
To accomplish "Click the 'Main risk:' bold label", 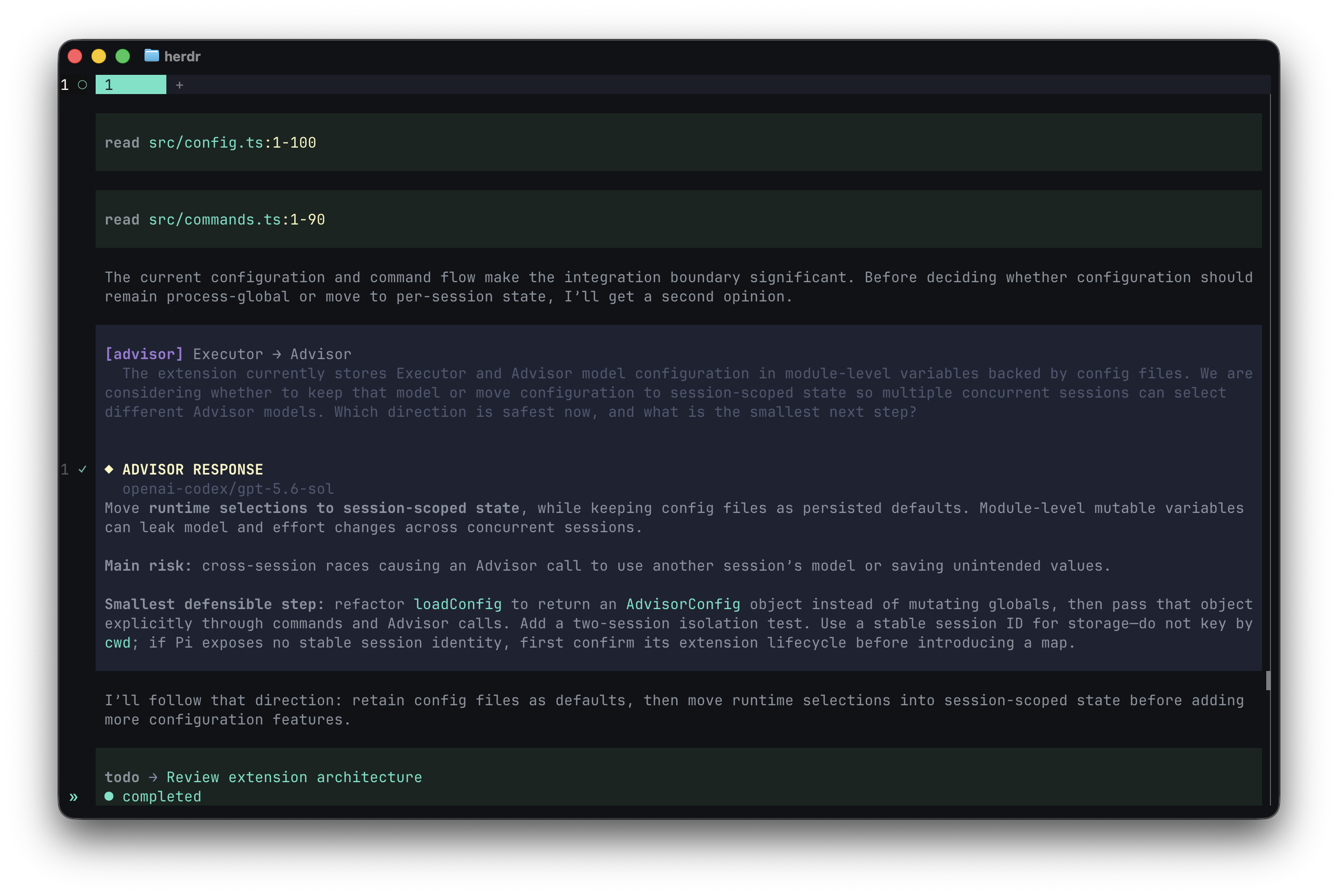I will (148, 565).
